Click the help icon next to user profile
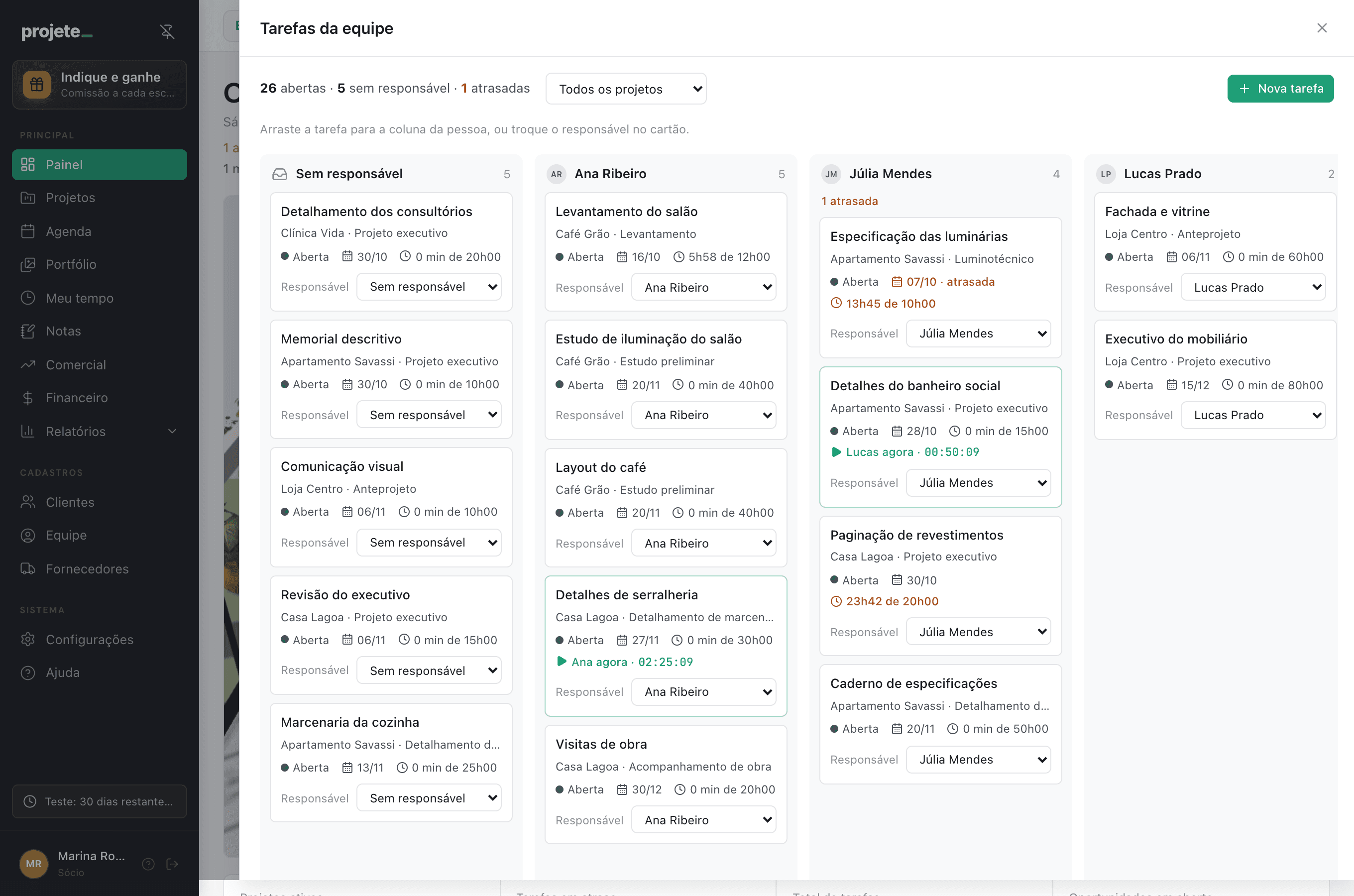 point(148,864)
